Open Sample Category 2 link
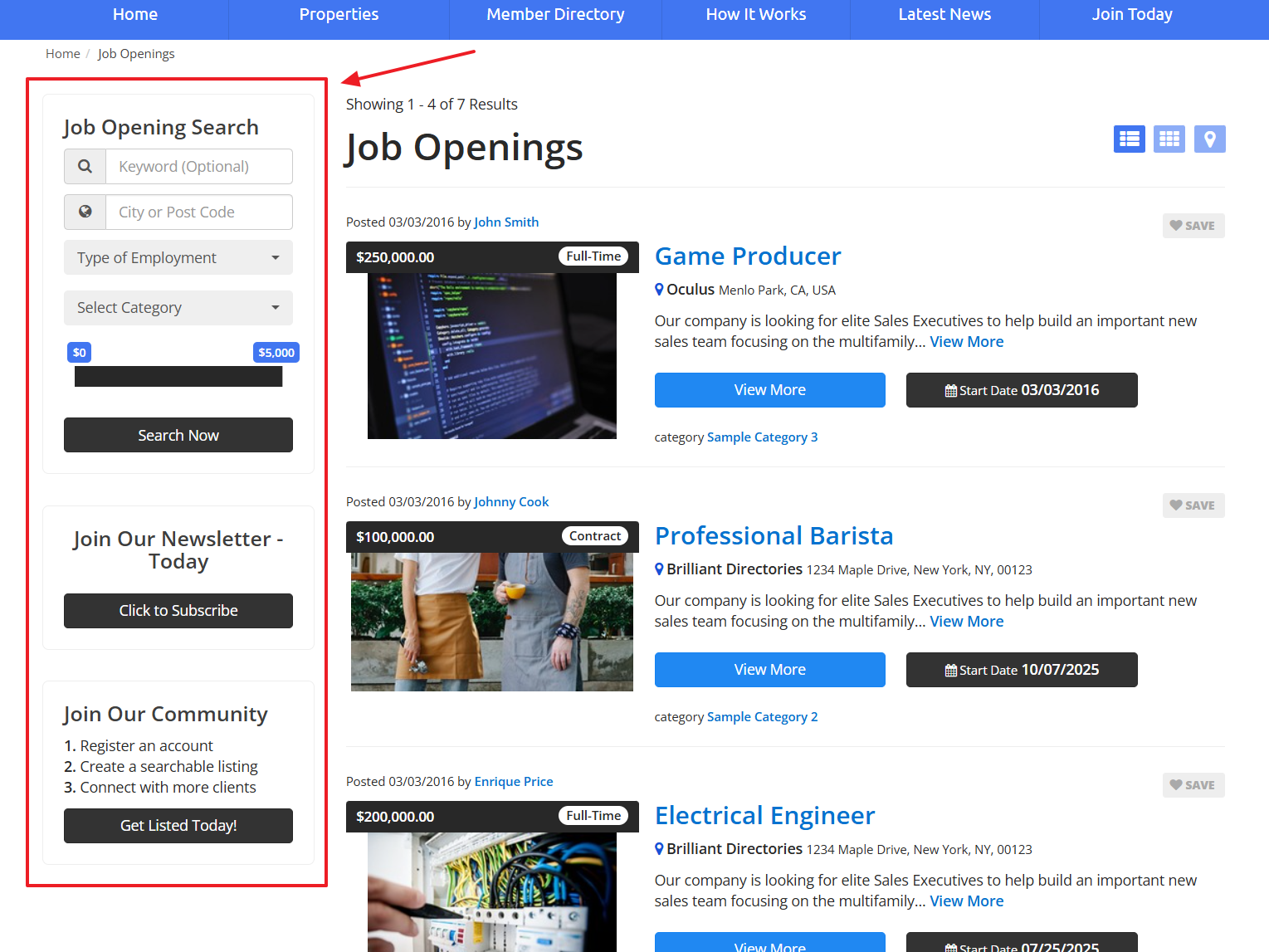 [762, 717]
